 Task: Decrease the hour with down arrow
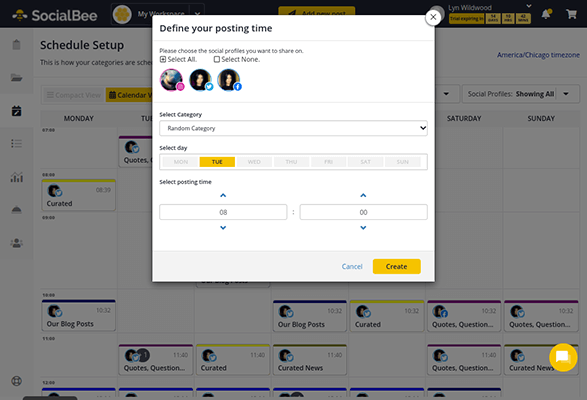(223, 228)
